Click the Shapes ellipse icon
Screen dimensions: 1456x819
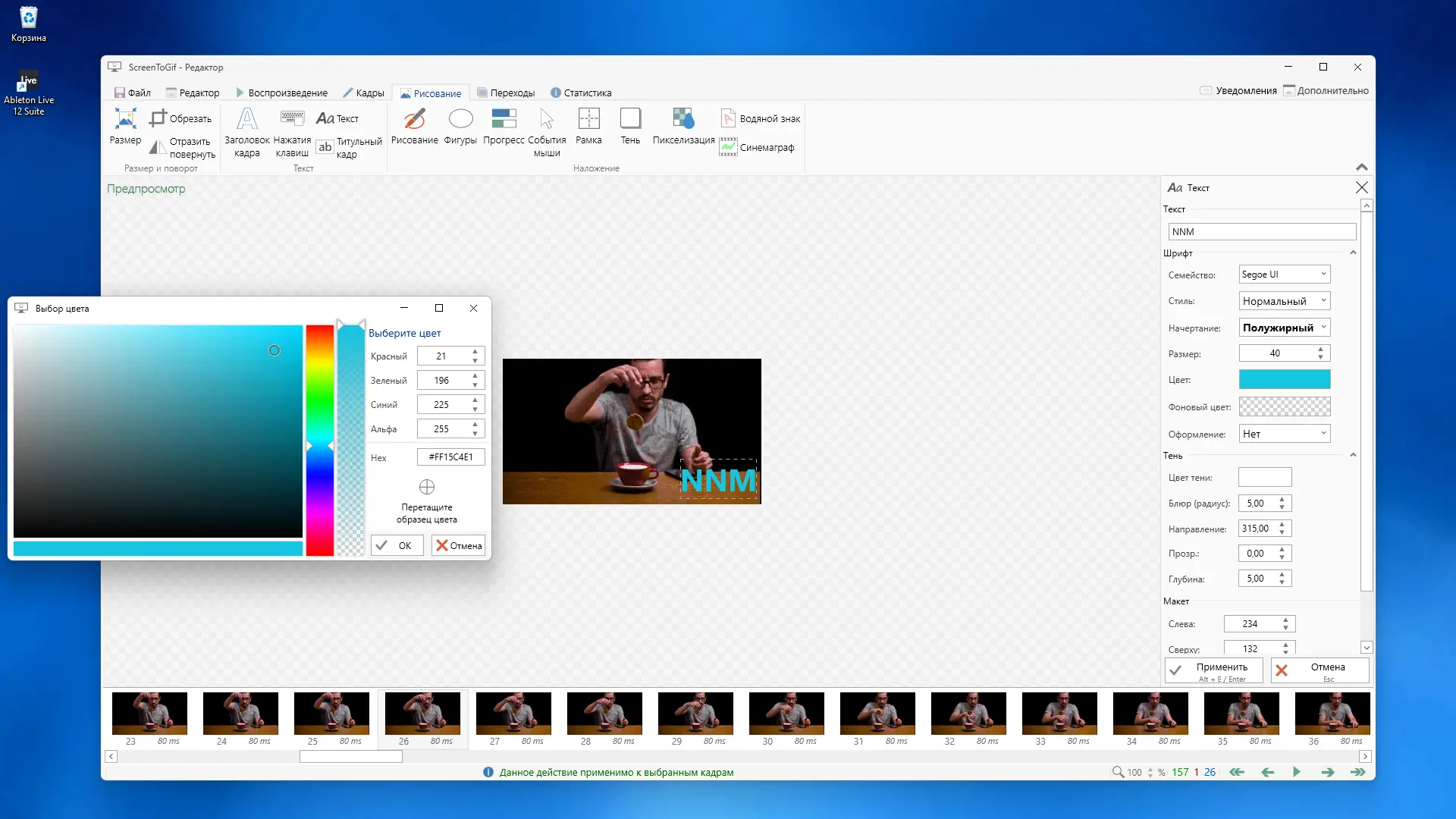(460, 120)
